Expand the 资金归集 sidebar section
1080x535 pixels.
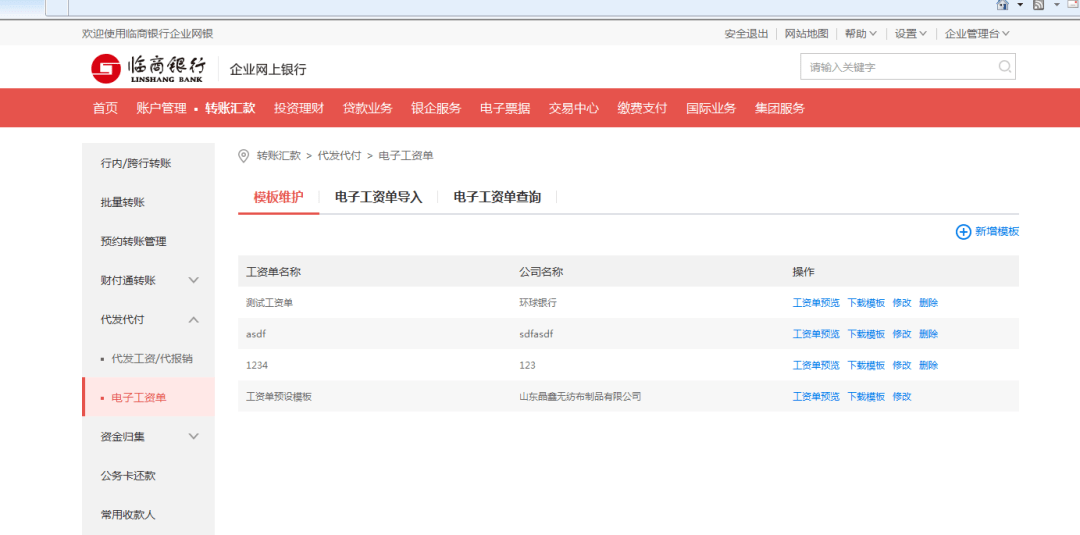click(x=194, y=436)
